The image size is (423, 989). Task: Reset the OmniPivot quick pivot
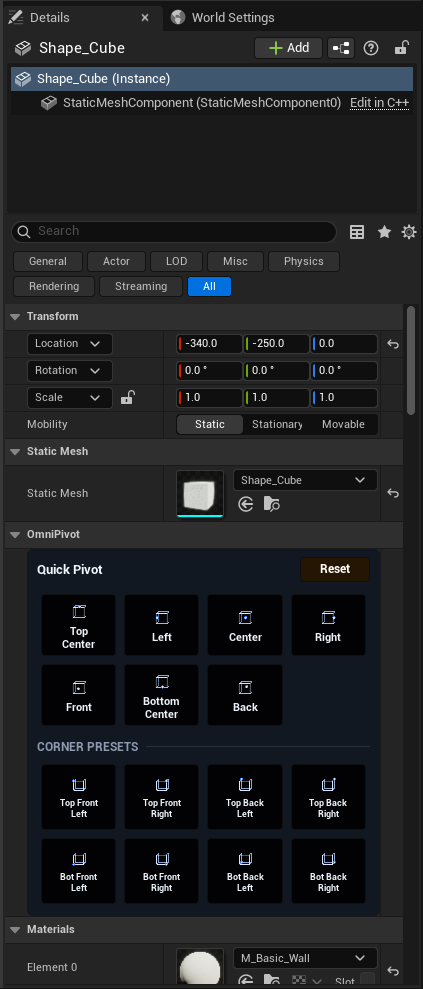(335, 569)
